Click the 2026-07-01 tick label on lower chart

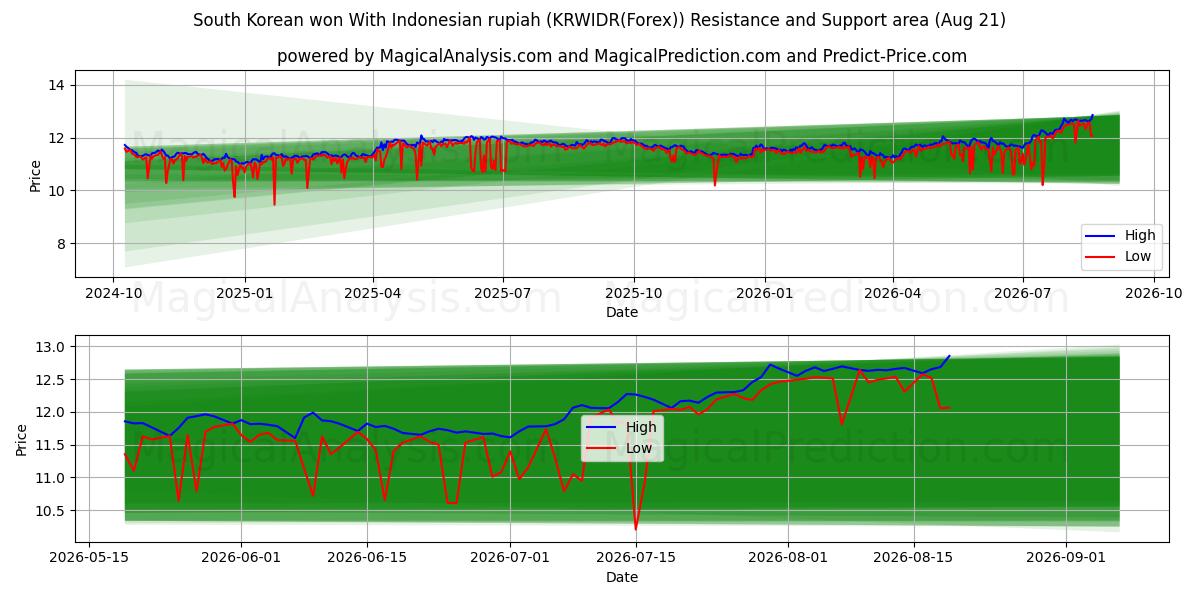point(511,559)
